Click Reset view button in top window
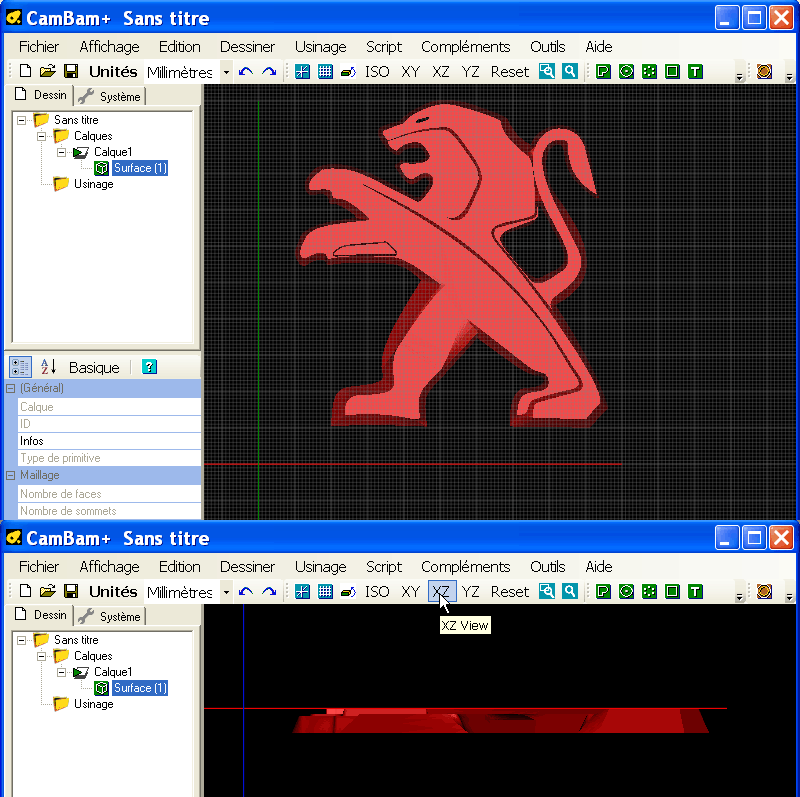 click(x=510, y=72)
